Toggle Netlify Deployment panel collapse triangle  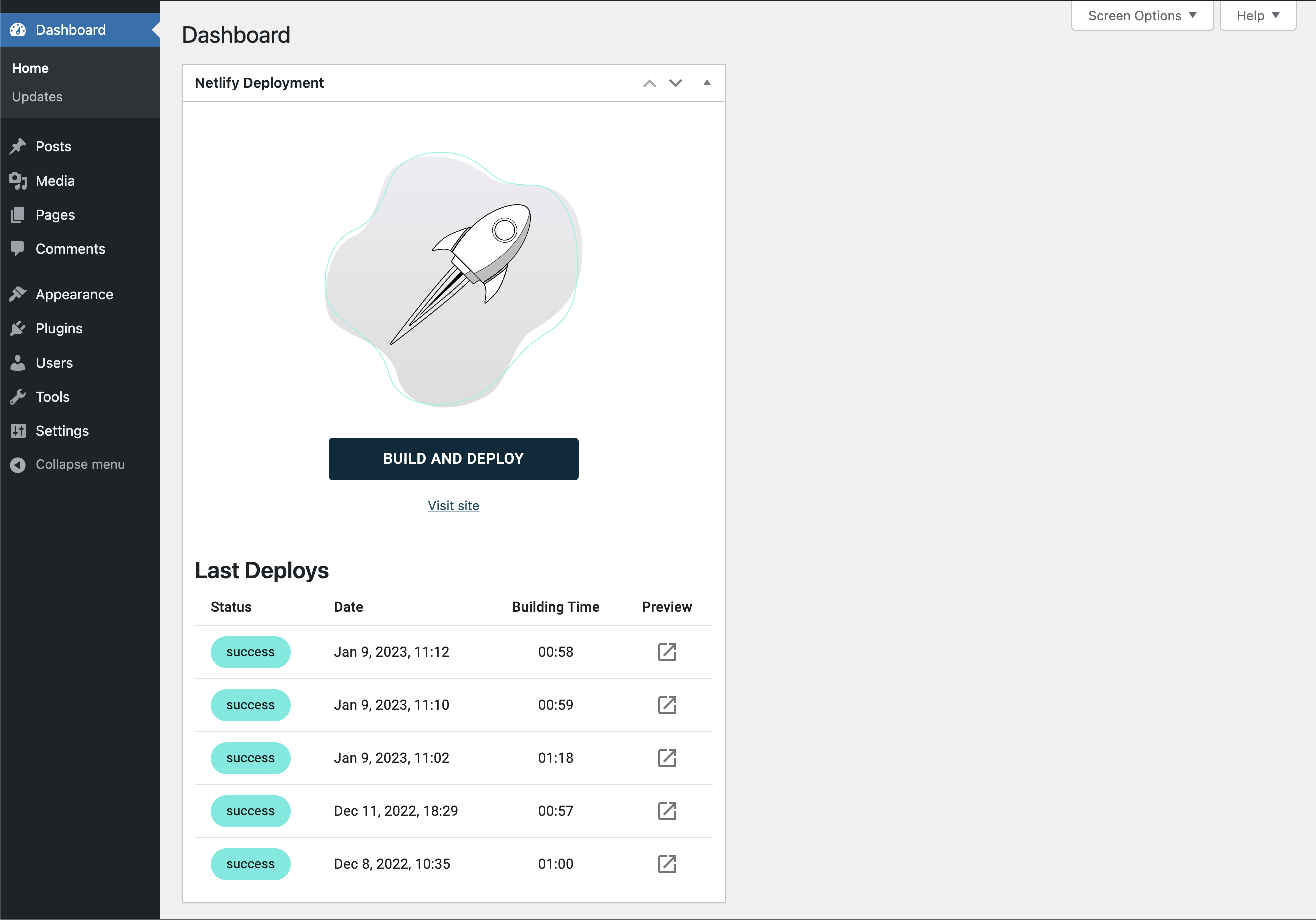point(706,83)
